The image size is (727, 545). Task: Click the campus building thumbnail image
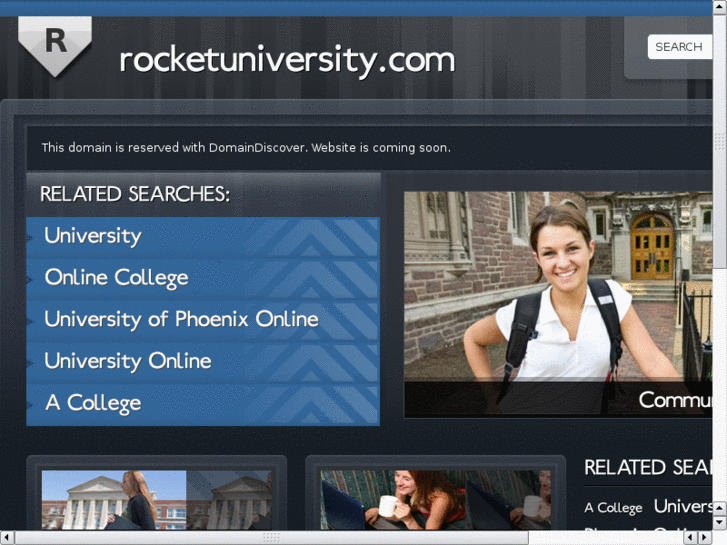[x=157, y=500]
